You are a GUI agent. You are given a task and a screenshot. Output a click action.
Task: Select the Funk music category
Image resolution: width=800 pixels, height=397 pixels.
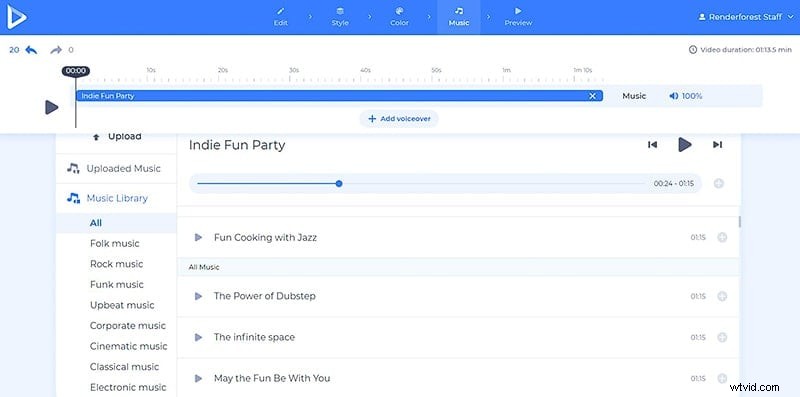tap(116, 284)
